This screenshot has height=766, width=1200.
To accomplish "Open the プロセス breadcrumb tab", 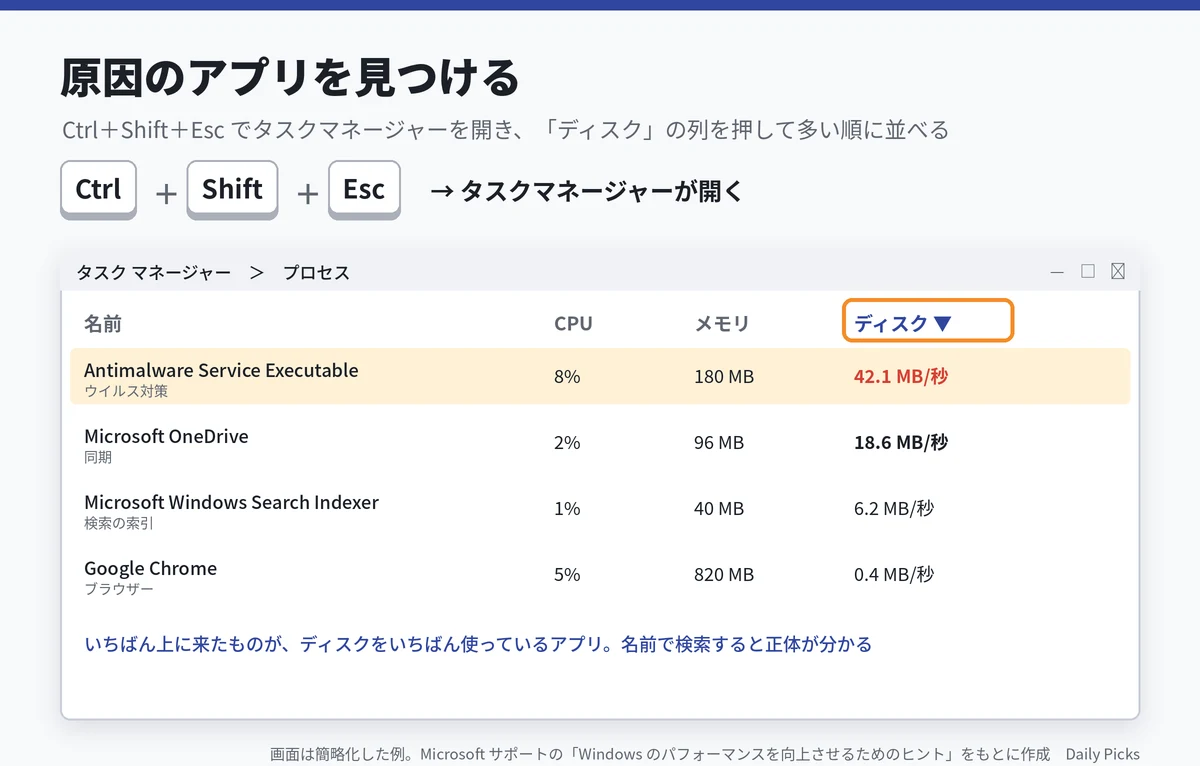I will point(316,273).
